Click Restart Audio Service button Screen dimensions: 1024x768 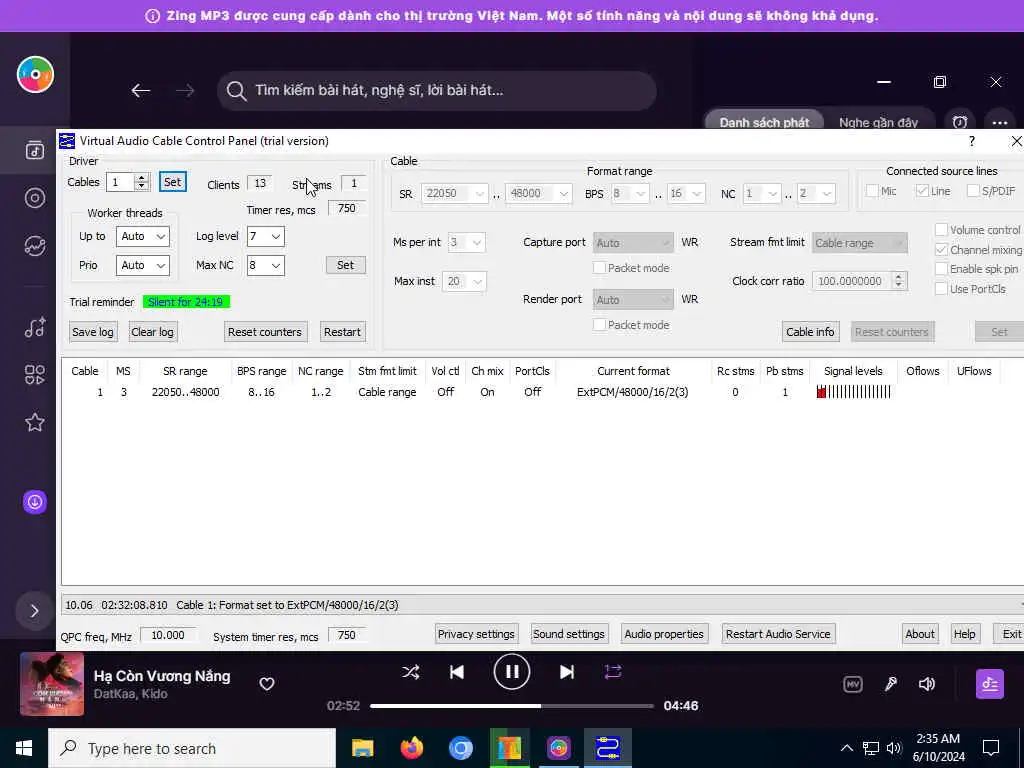(778, 634)
